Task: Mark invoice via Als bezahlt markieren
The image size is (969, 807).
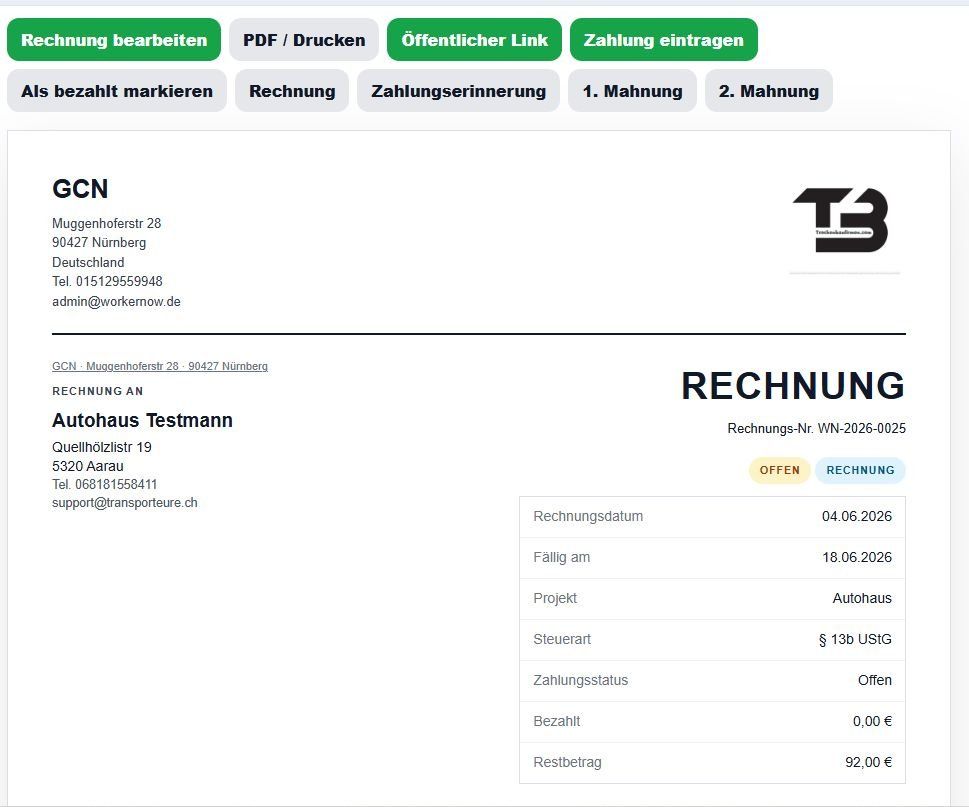Action: click(117, 91)
